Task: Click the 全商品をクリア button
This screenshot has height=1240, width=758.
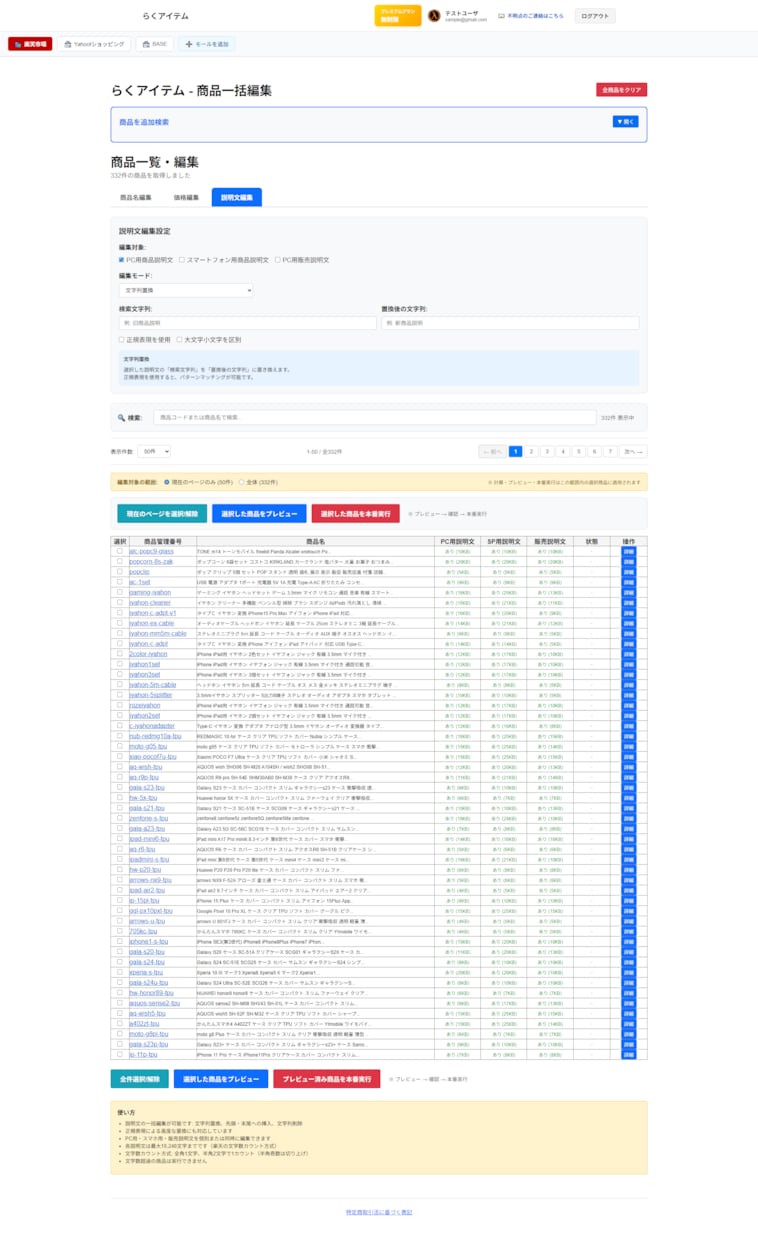Action: [x=622, y=90]
